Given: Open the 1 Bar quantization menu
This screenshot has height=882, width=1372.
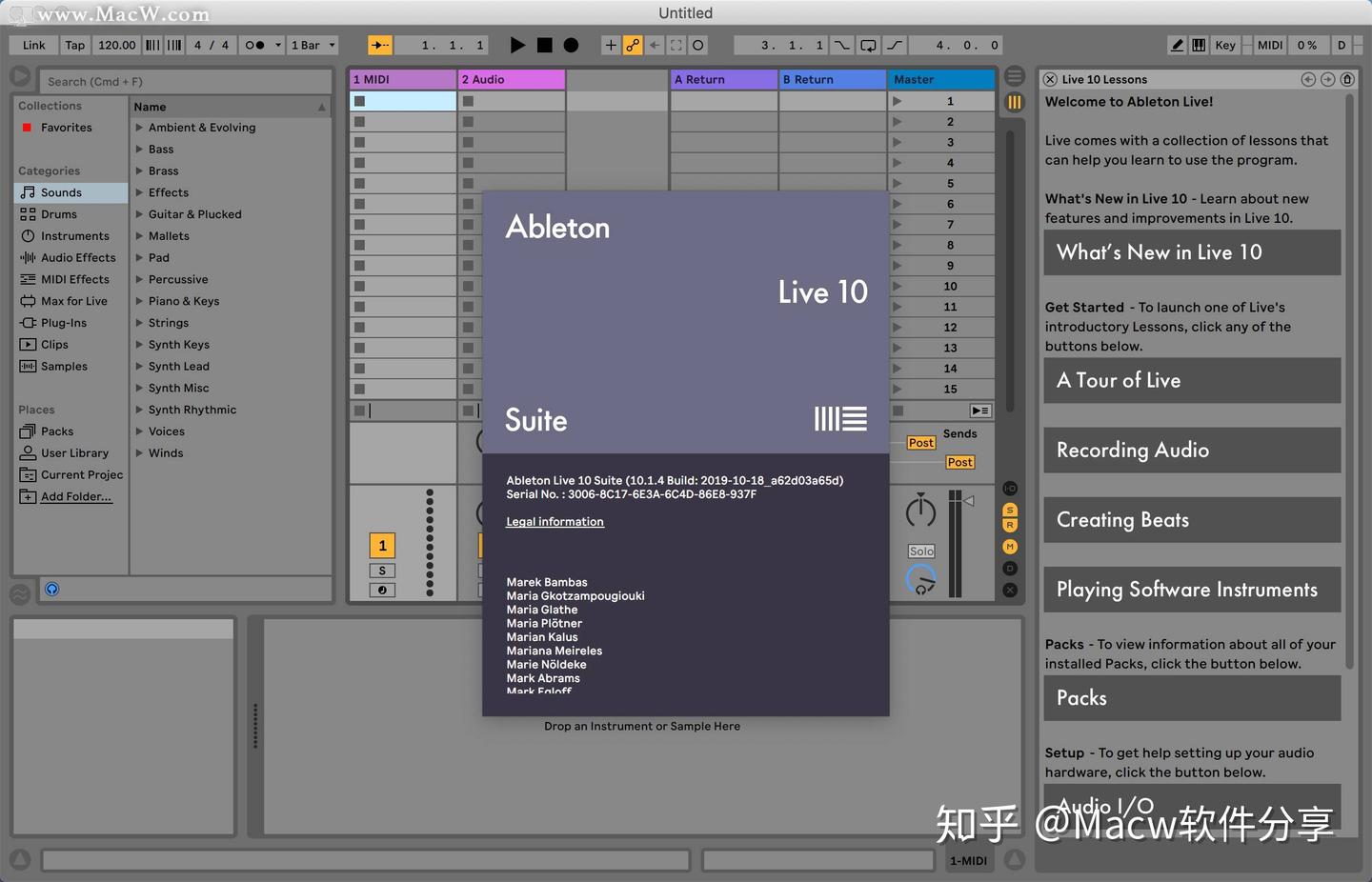Looking at the screenshot, I should [x=313, y=45].
